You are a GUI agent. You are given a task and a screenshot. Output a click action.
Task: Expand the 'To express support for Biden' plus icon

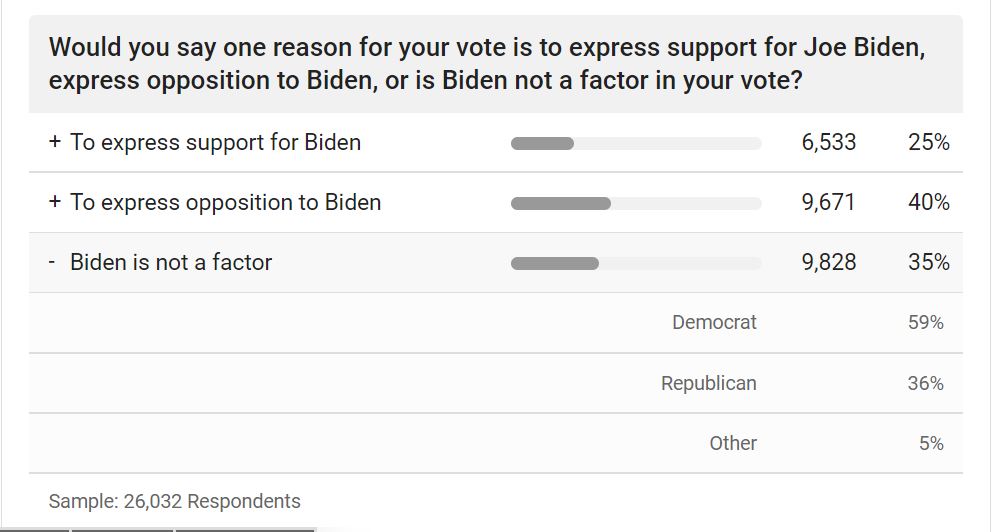point(55,143)
